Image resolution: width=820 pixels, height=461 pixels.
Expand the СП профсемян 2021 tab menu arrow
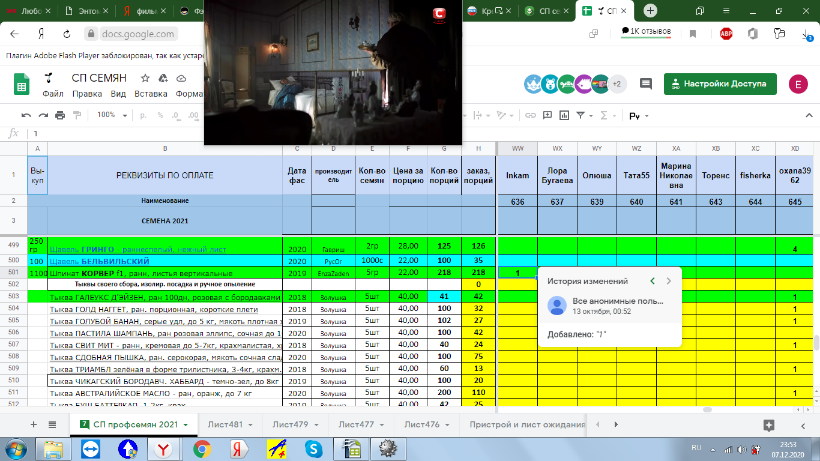[x=187, y=424]
